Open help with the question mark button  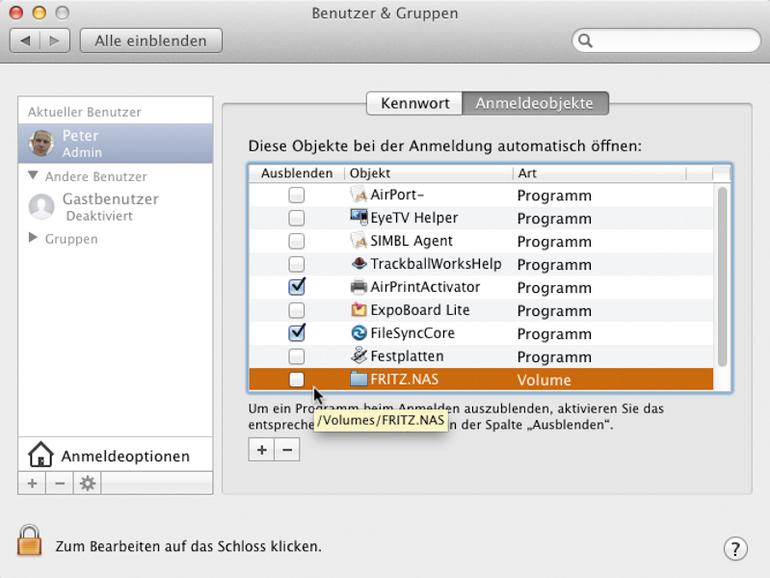point(735,548)
